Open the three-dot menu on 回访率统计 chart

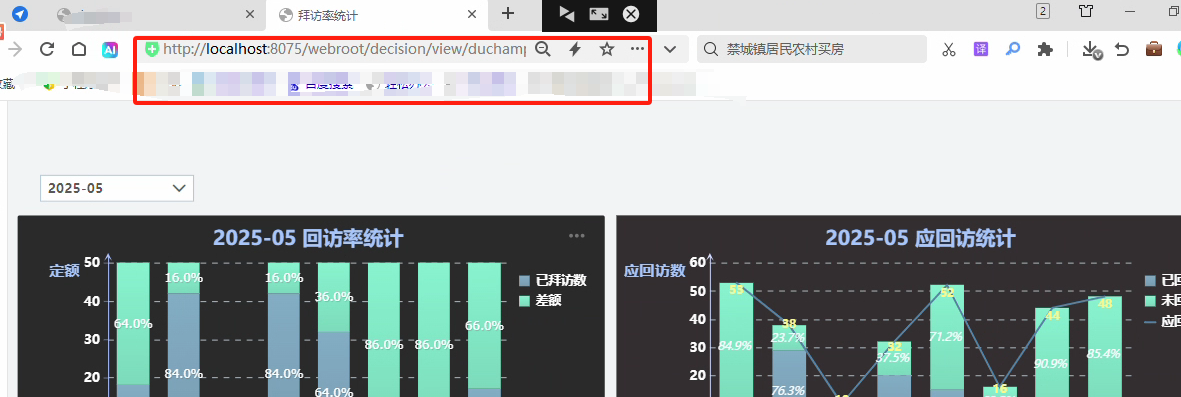[577, 236]
